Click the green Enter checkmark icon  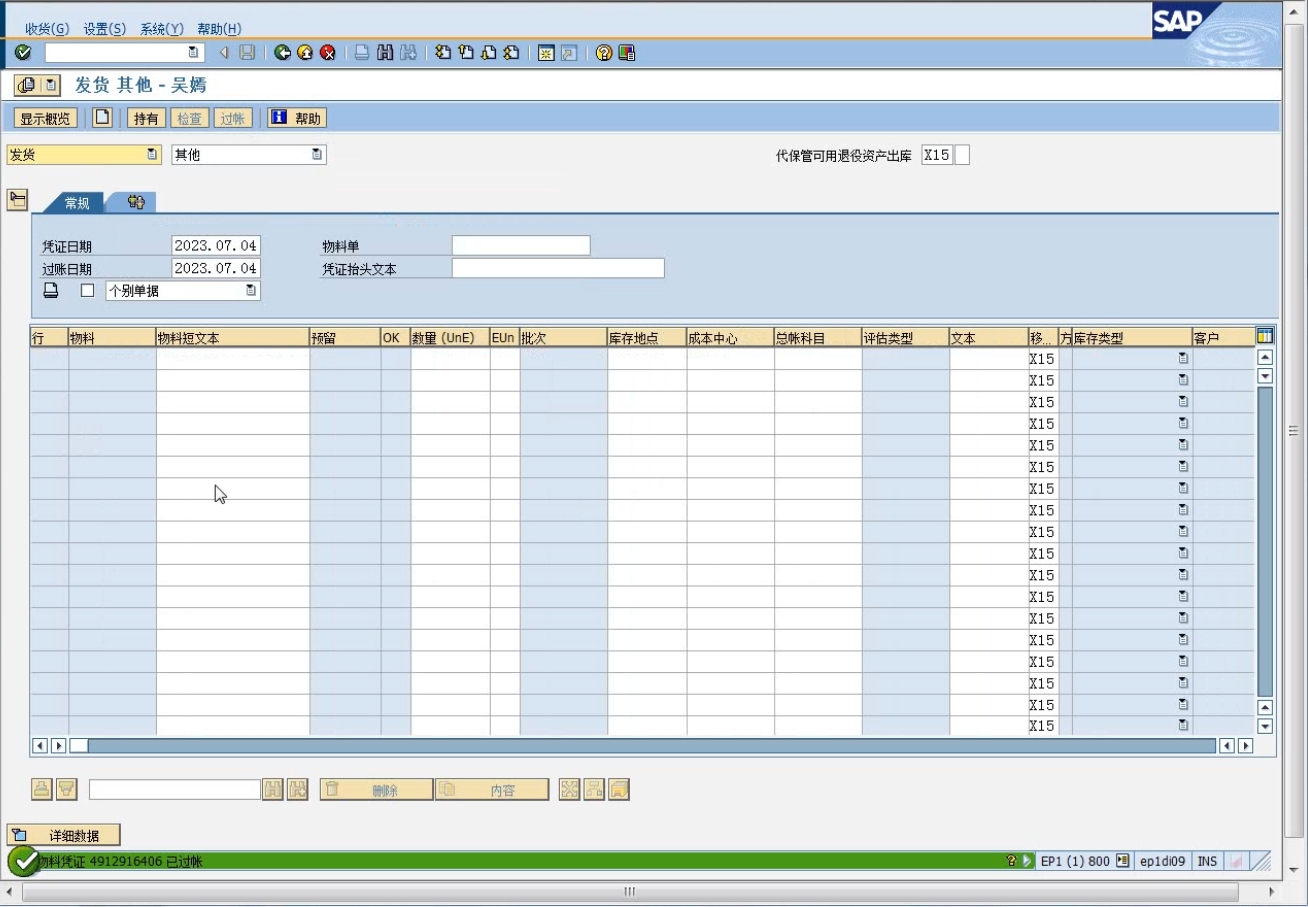coord(23,53)
